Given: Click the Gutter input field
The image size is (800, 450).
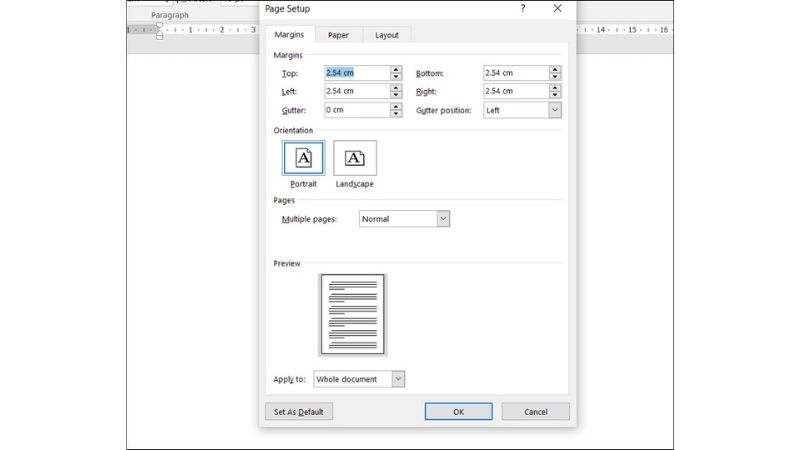Looking at the screenshot, I should coord(358,110).
